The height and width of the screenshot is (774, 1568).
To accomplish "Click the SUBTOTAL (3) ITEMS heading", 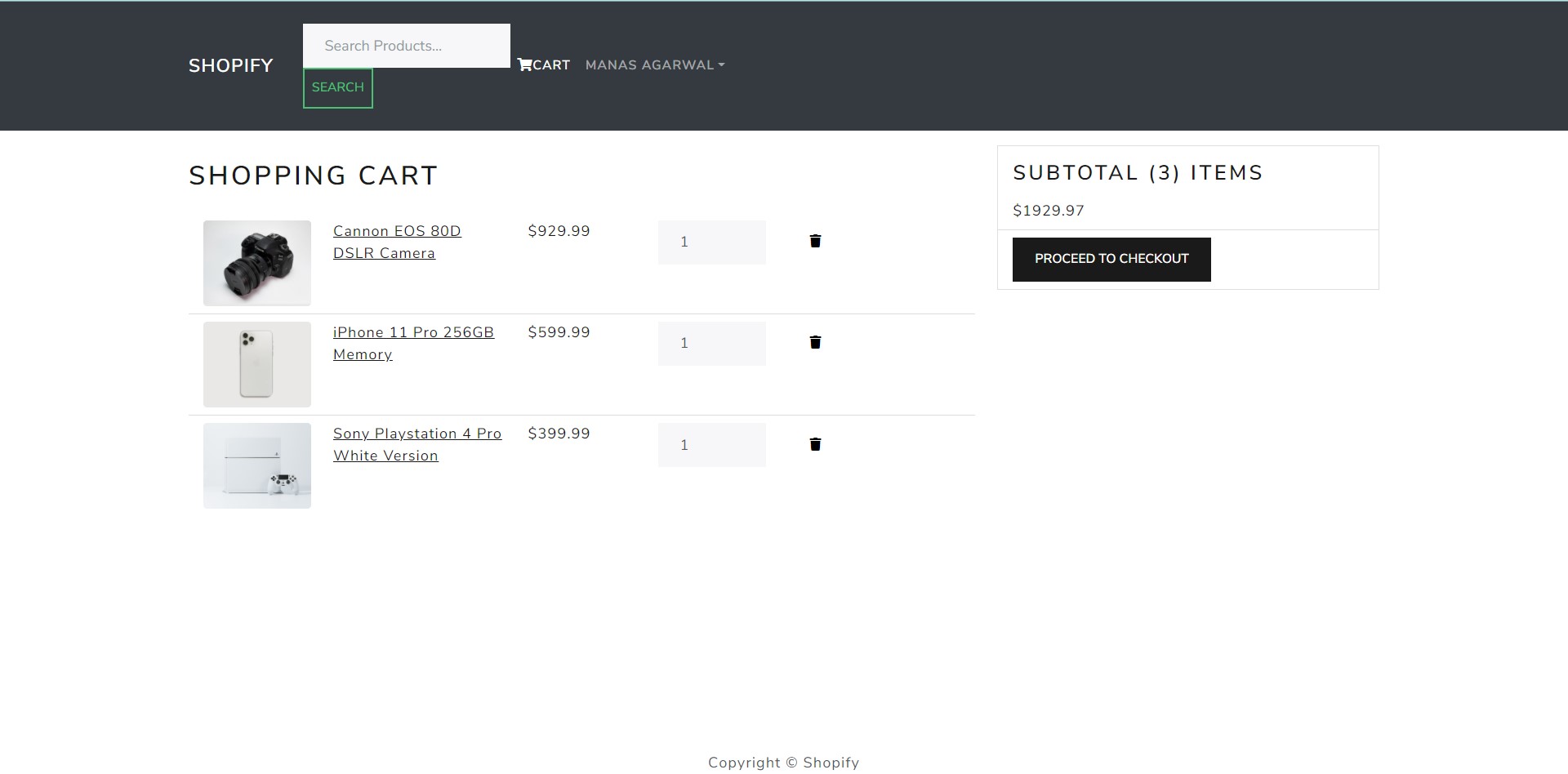I will pos(1137,172).
